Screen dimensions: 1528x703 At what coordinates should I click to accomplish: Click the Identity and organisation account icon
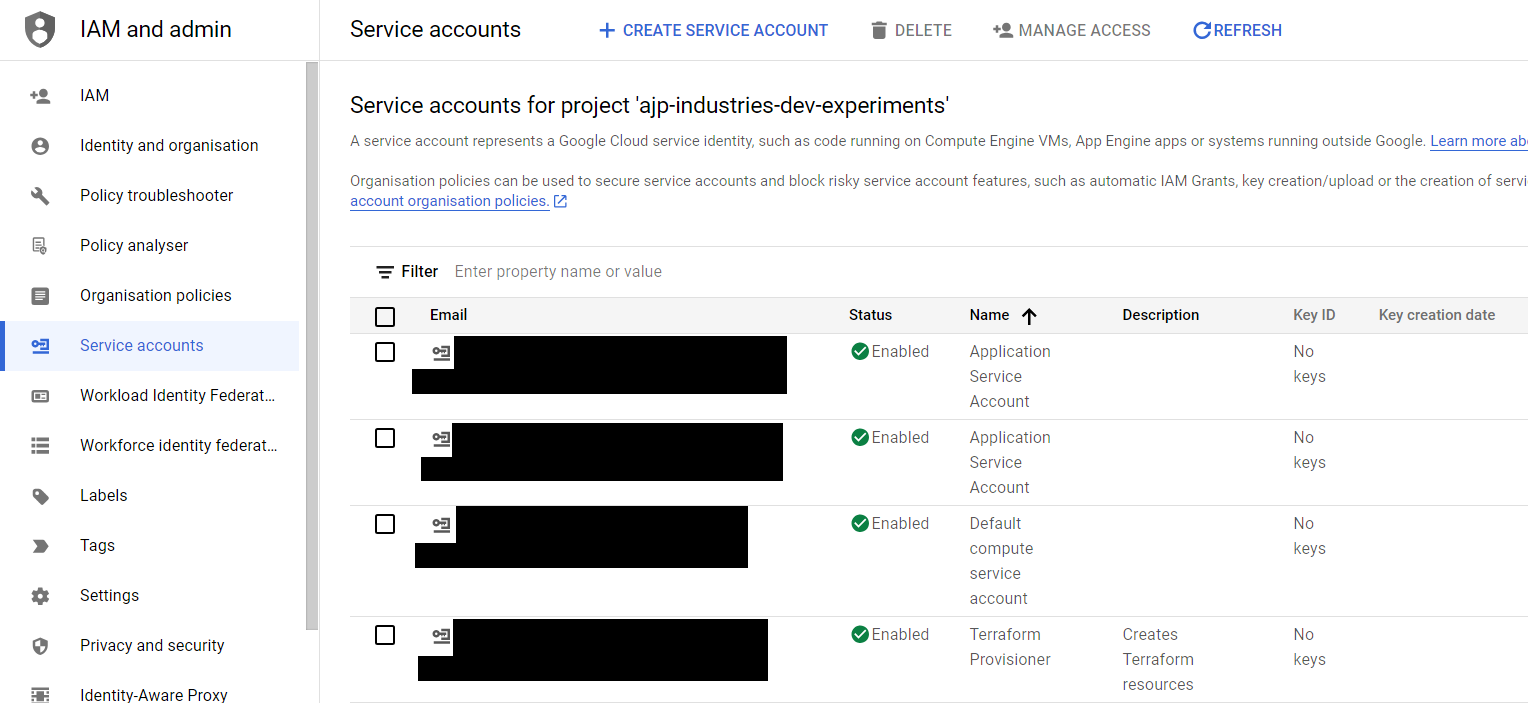click(x=40, y=146)
